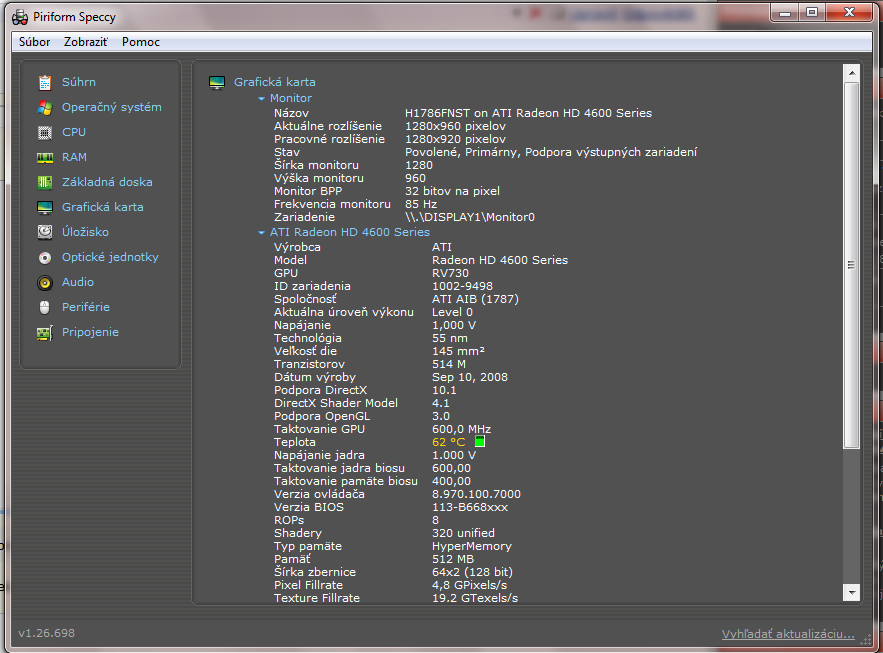
Task: Go to Optické jednotky section
Action: coord(110,257)
